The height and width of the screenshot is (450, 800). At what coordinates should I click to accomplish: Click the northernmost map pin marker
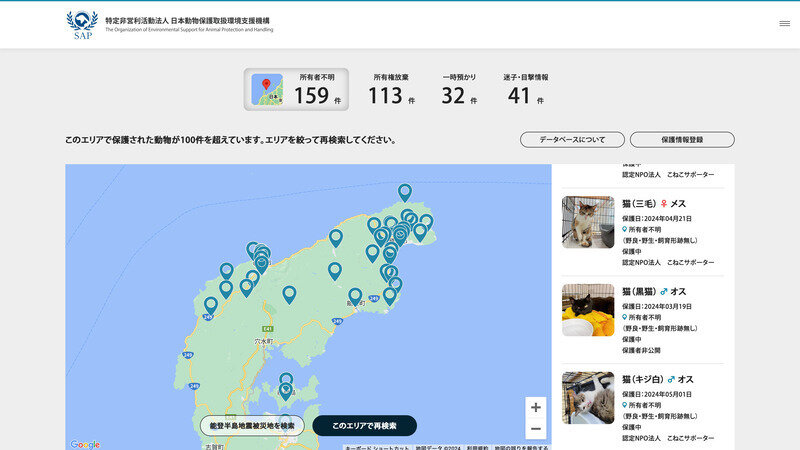(404, 191)
